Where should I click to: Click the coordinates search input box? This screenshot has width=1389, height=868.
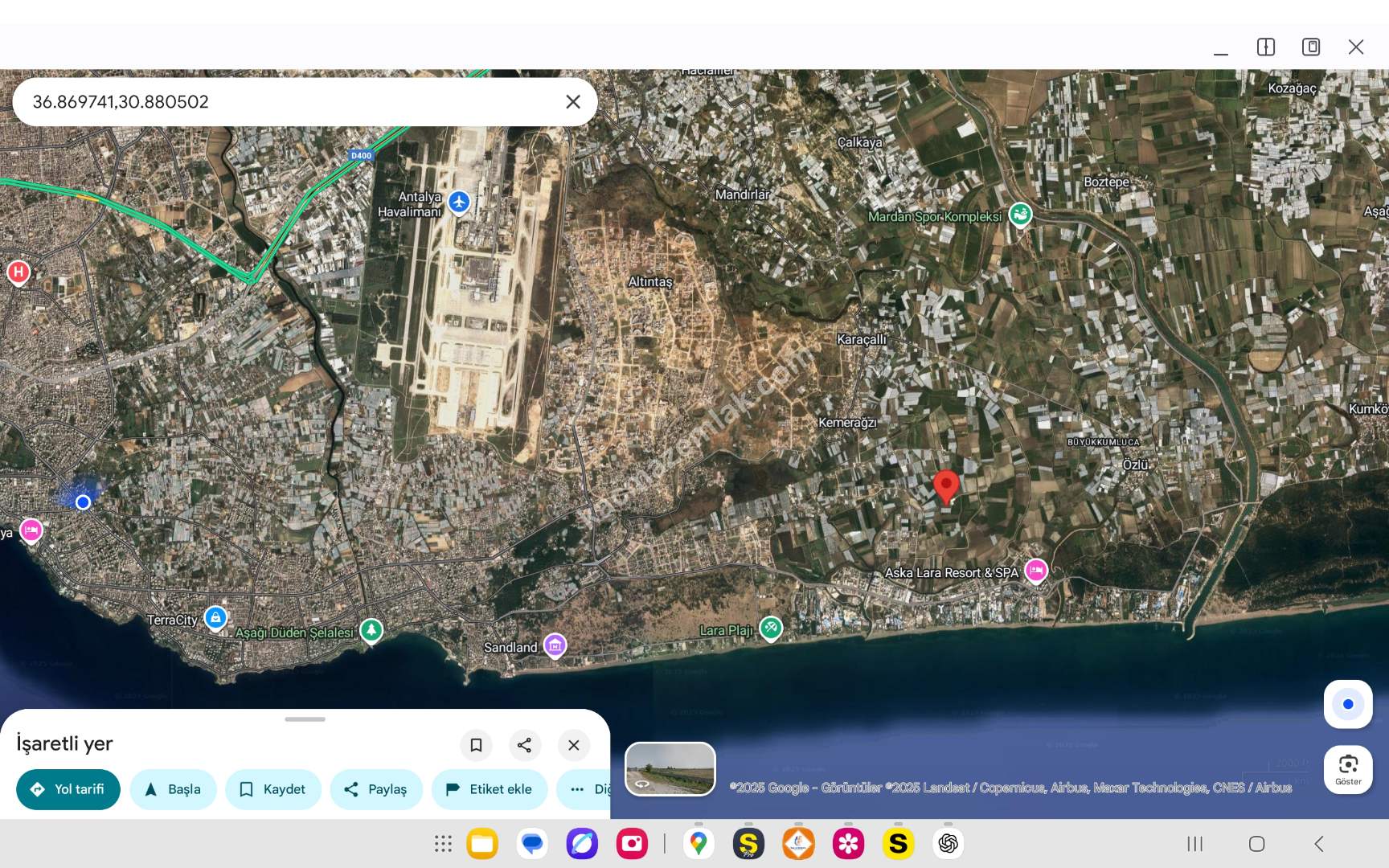click(289, 102)
